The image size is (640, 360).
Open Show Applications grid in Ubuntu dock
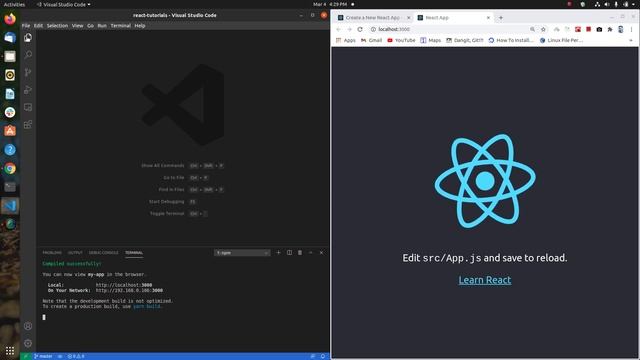(10, 350)
